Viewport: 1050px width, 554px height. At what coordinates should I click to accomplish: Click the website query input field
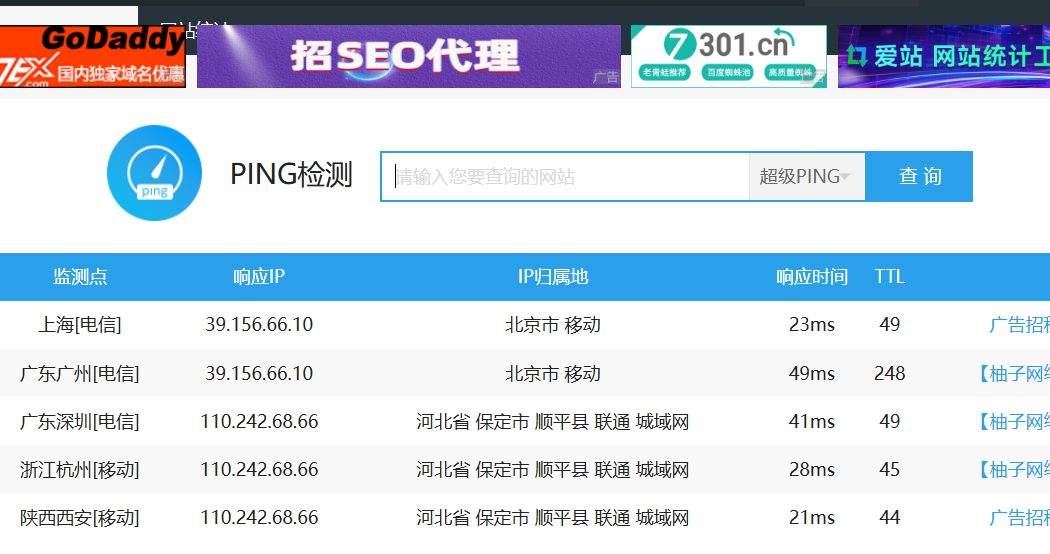(565, 177)
